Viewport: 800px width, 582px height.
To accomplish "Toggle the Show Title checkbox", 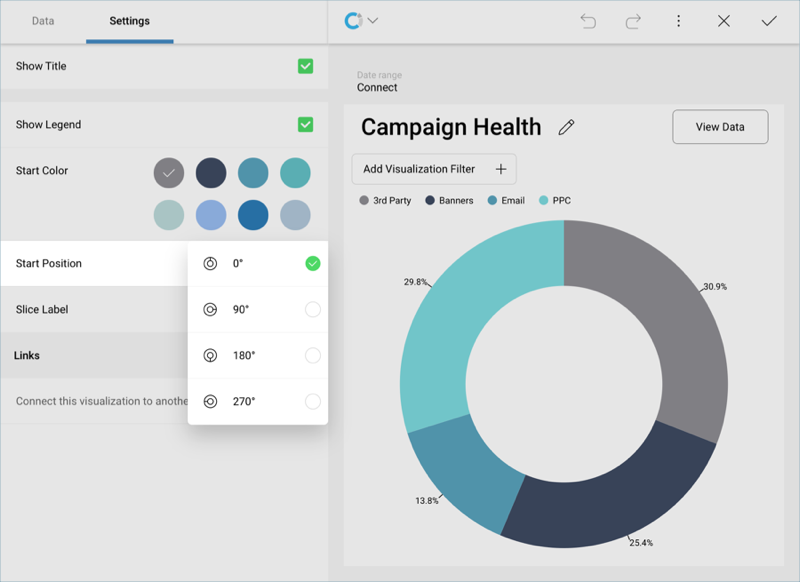I will (x=306, y=66).
